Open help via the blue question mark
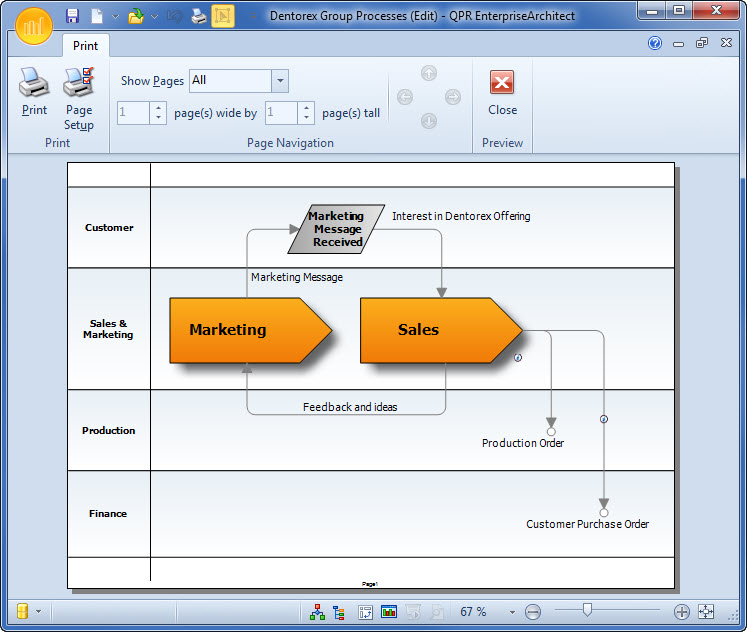The height and width of the screenshot is (632, 747). [655, 43]
